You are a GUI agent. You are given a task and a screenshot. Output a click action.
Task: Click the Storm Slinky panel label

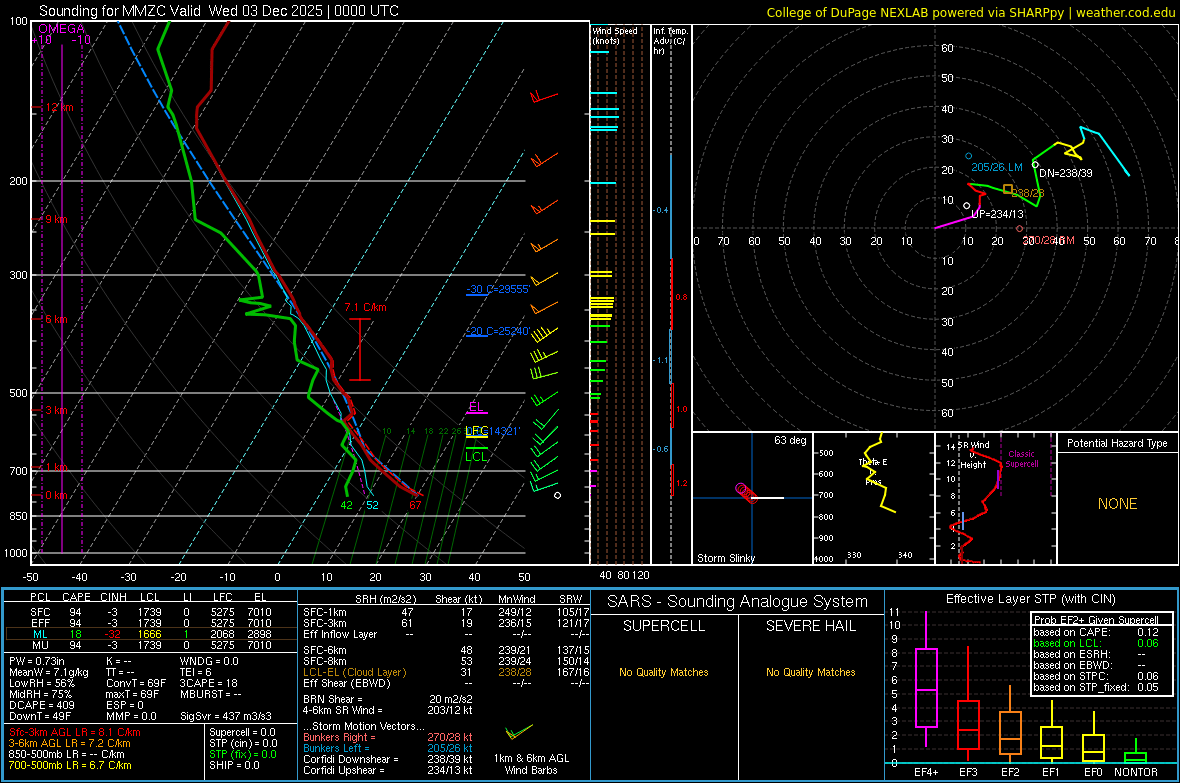[x=725, y=558]
